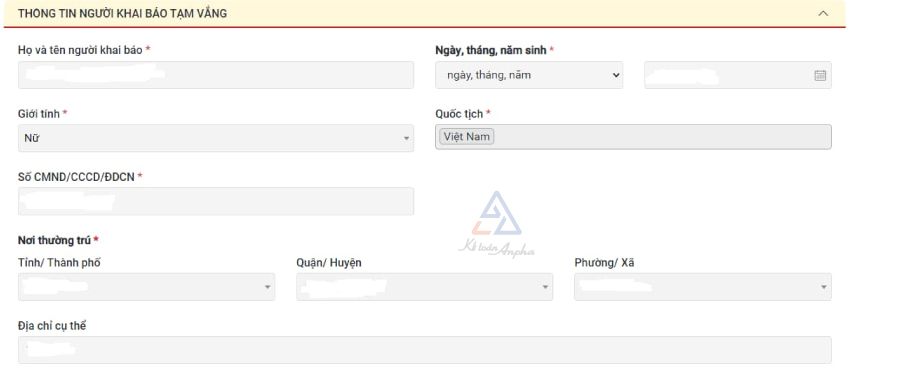Click the Nơi thường trú label
The height and width of the screenshot is (387, 900).
tap(55, 240)
